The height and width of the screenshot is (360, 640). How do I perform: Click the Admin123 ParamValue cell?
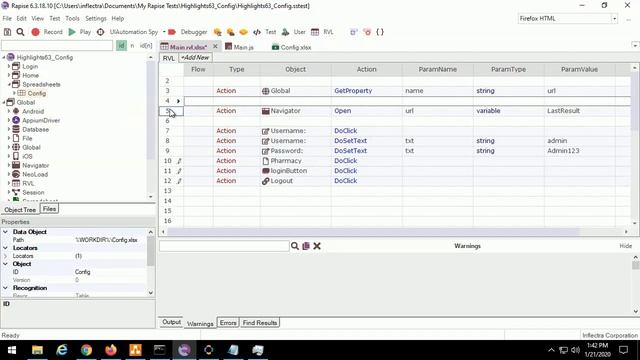coord(580,151)
